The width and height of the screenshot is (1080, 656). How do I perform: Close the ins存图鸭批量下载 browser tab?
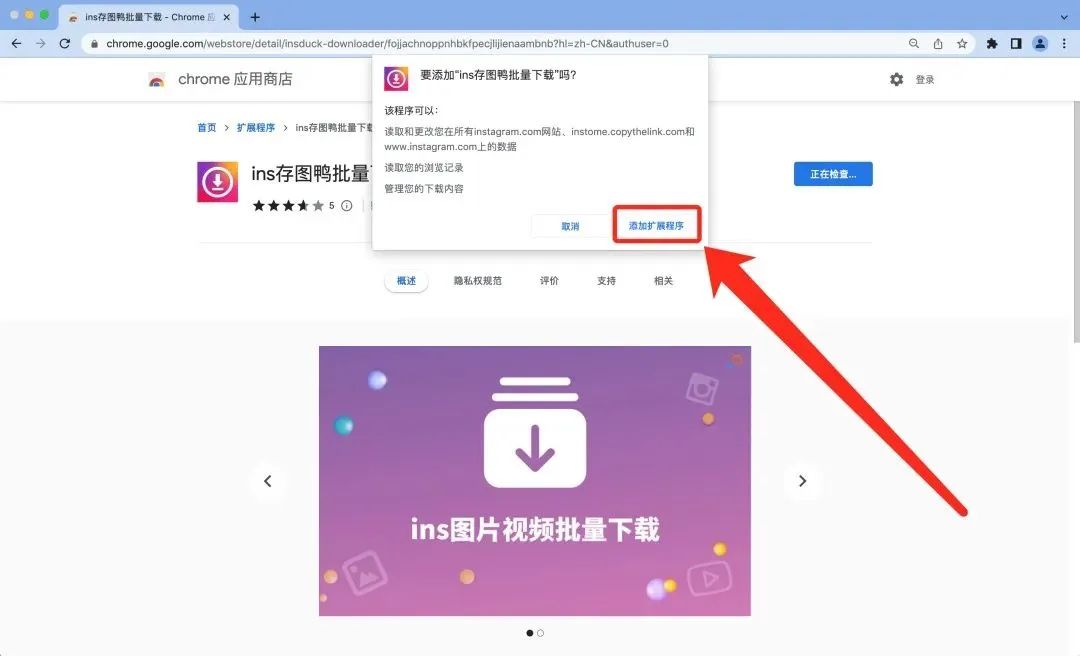click(227, 17)
